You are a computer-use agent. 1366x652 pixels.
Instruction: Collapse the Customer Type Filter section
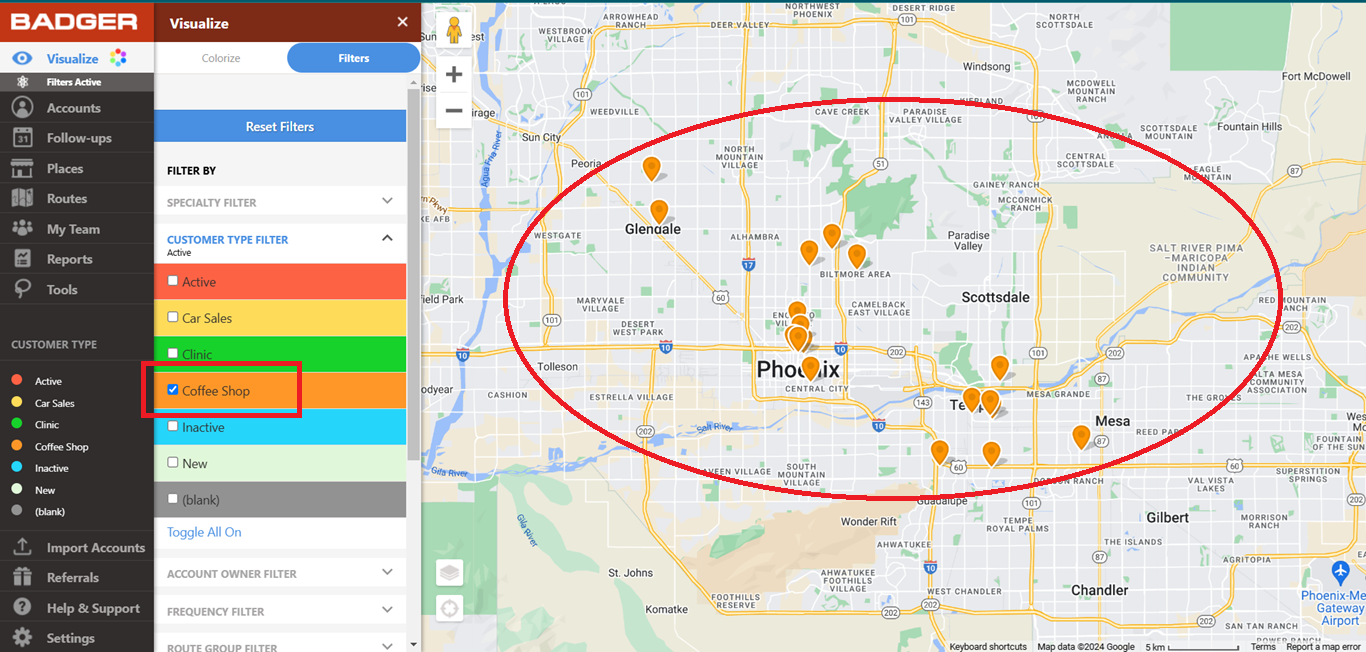[280, 240]
